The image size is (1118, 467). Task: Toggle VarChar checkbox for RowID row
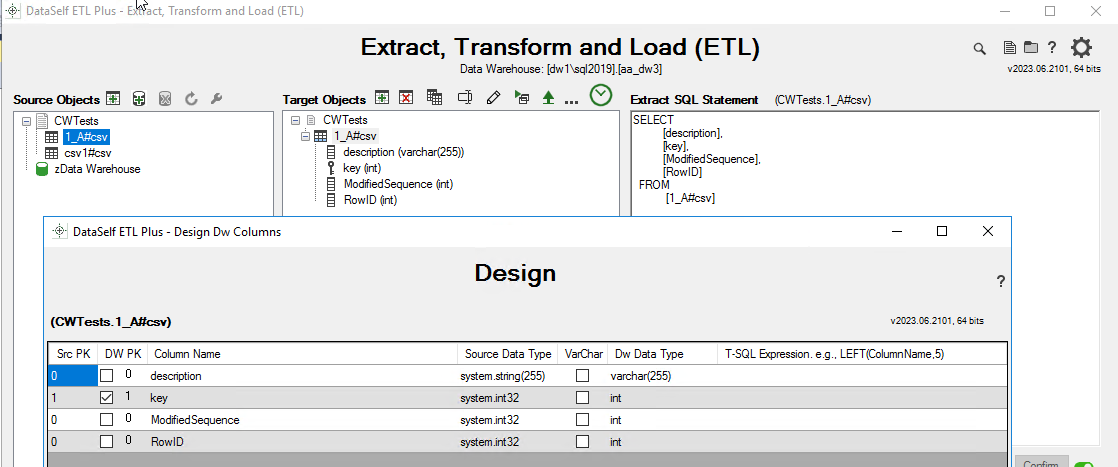pos(583,442)
